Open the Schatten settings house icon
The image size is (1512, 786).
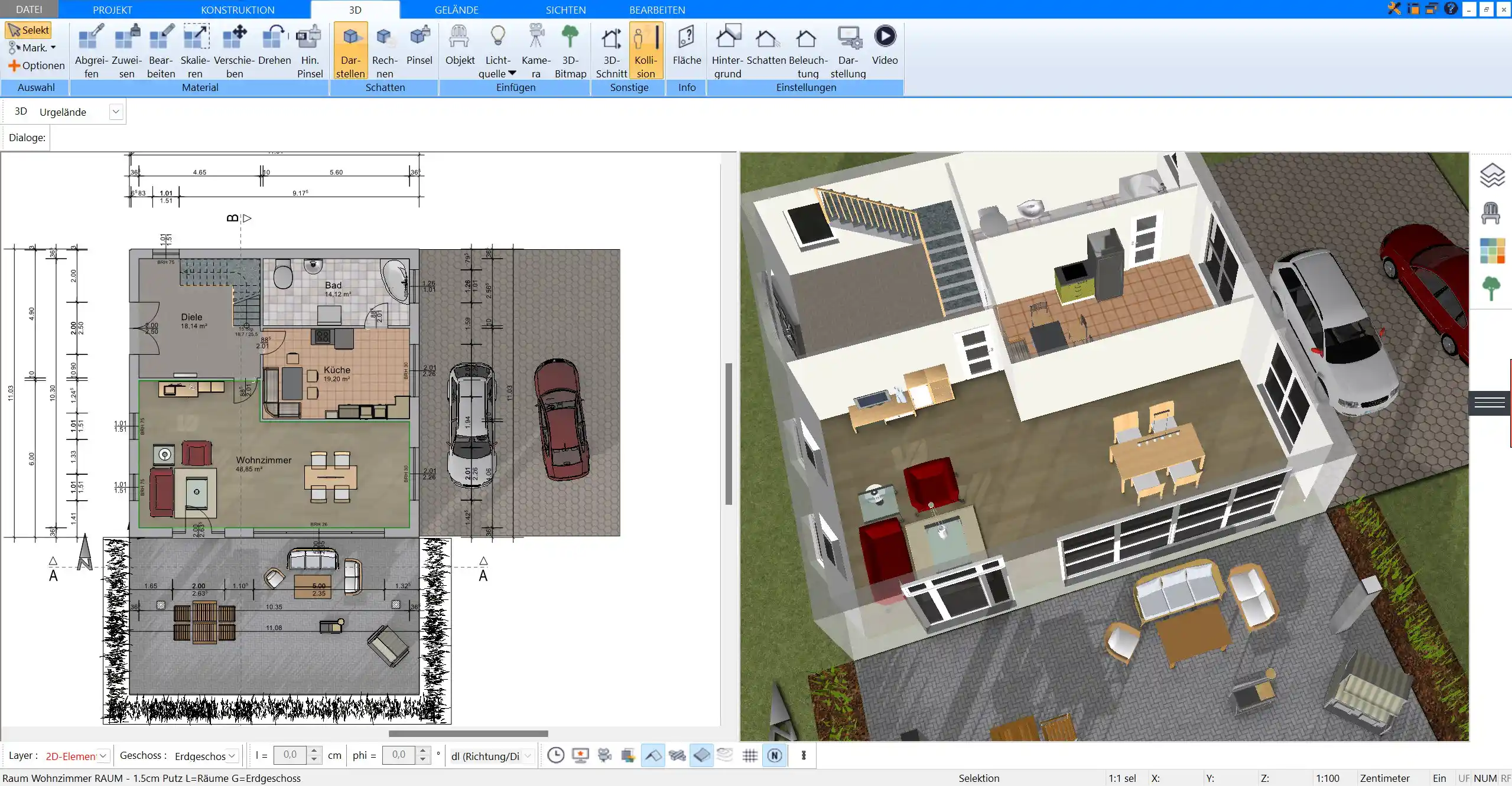pyautogui.click(x=766, y=45)
